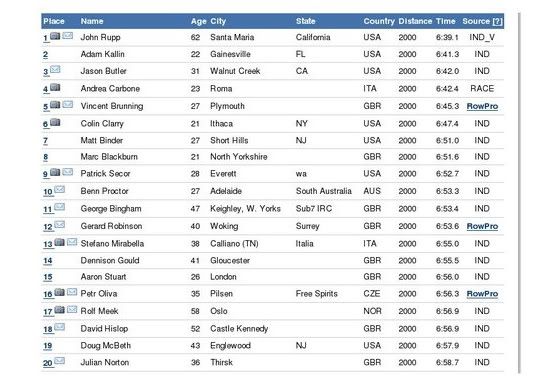Viewport: 534px width, 384px height.
Task: Click the Time column header
Action: tap(445, 21)
